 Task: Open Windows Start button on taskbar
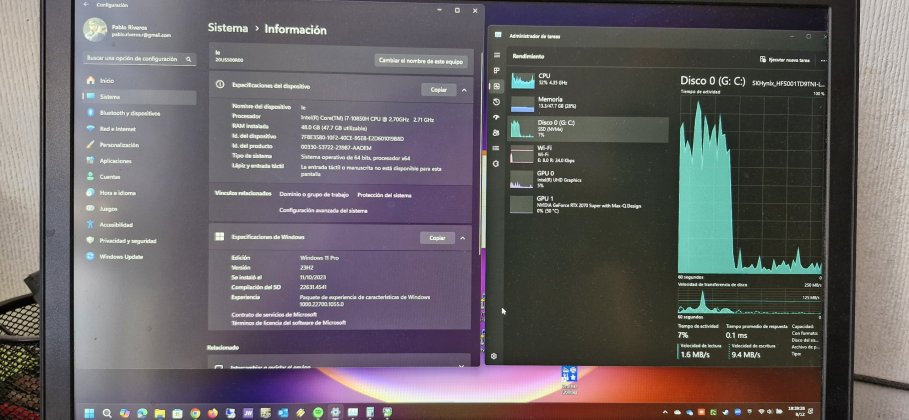89,412
